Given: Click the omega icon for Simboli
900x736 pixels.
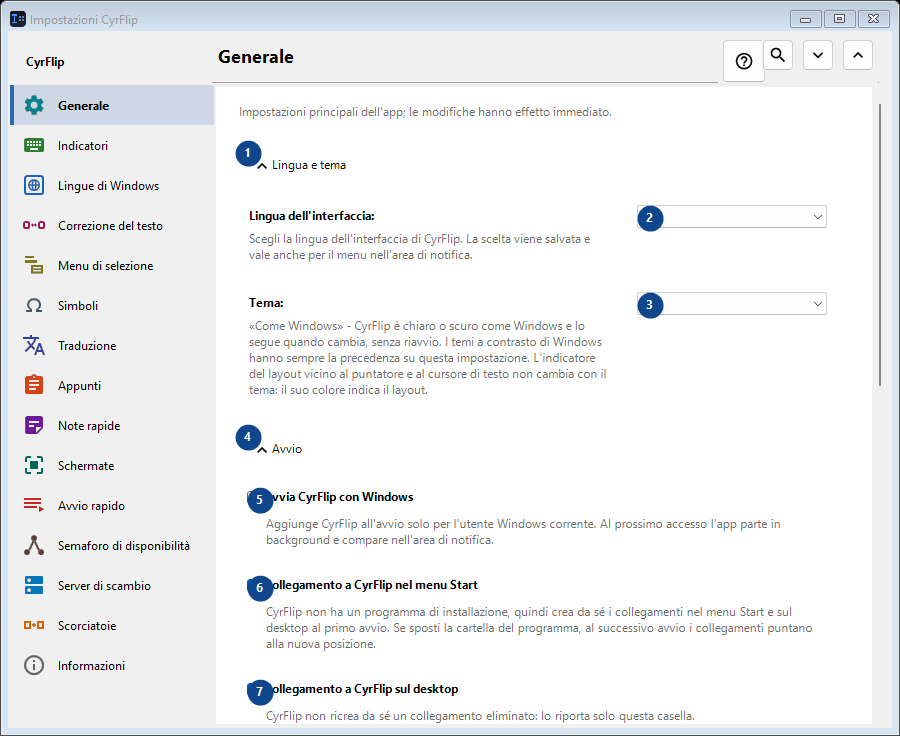Looking at the screenshot, I should click(34, 305).
